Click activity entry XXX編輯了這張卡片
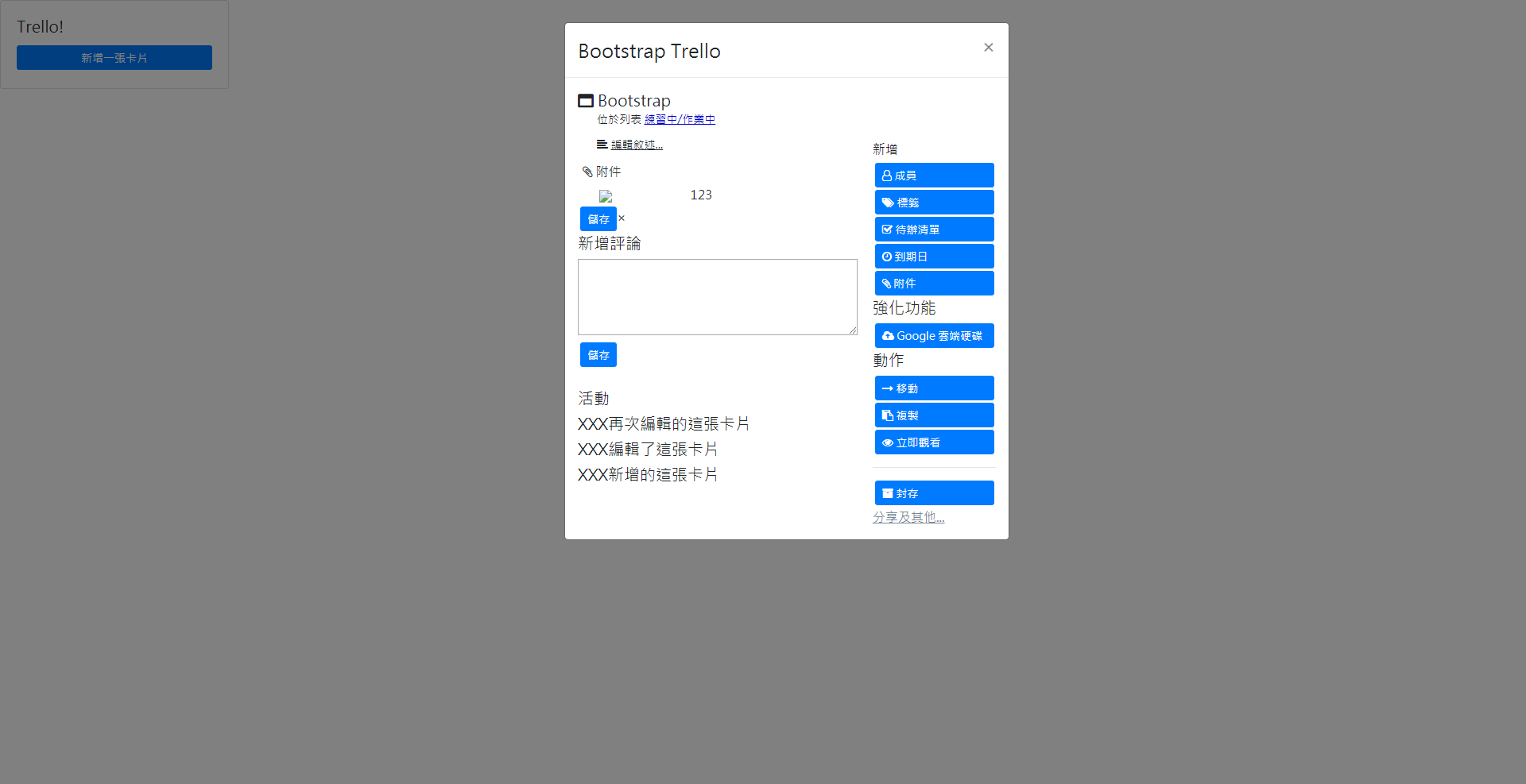This screenshot has width=1526, height=784. [648, 450]
